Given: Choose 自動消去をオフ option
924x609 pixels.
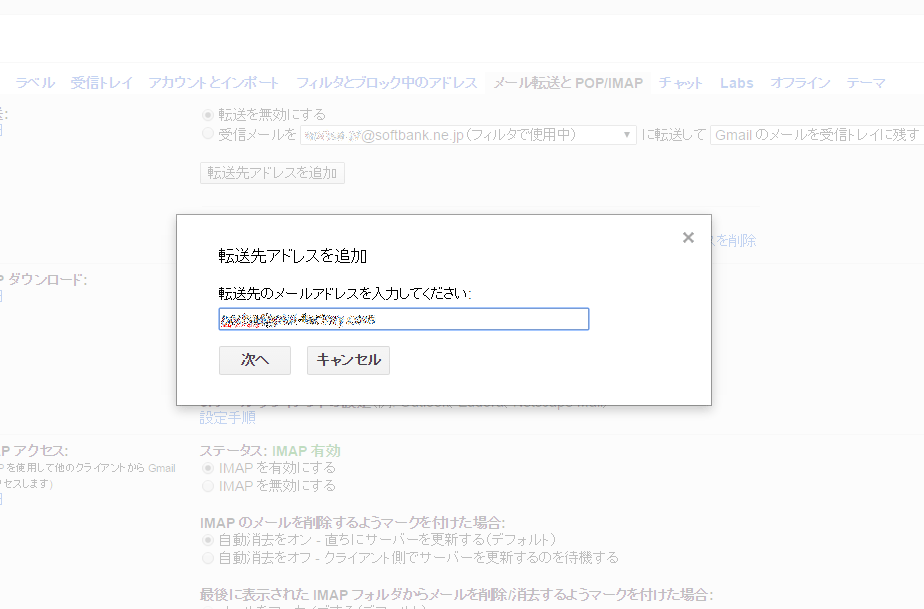Looking at the screenshot, I should tap(208, 557).
